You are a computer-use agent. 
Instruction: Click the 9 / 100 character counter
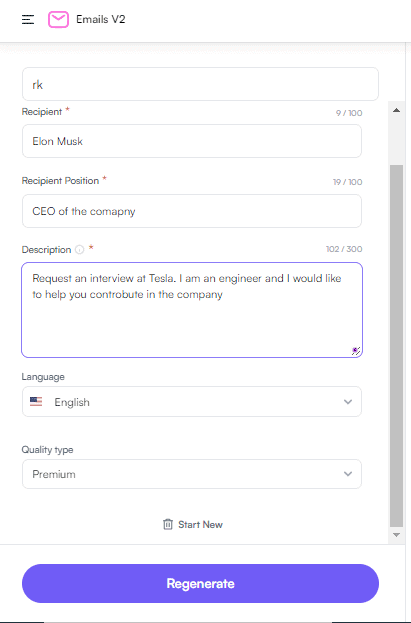349,113
